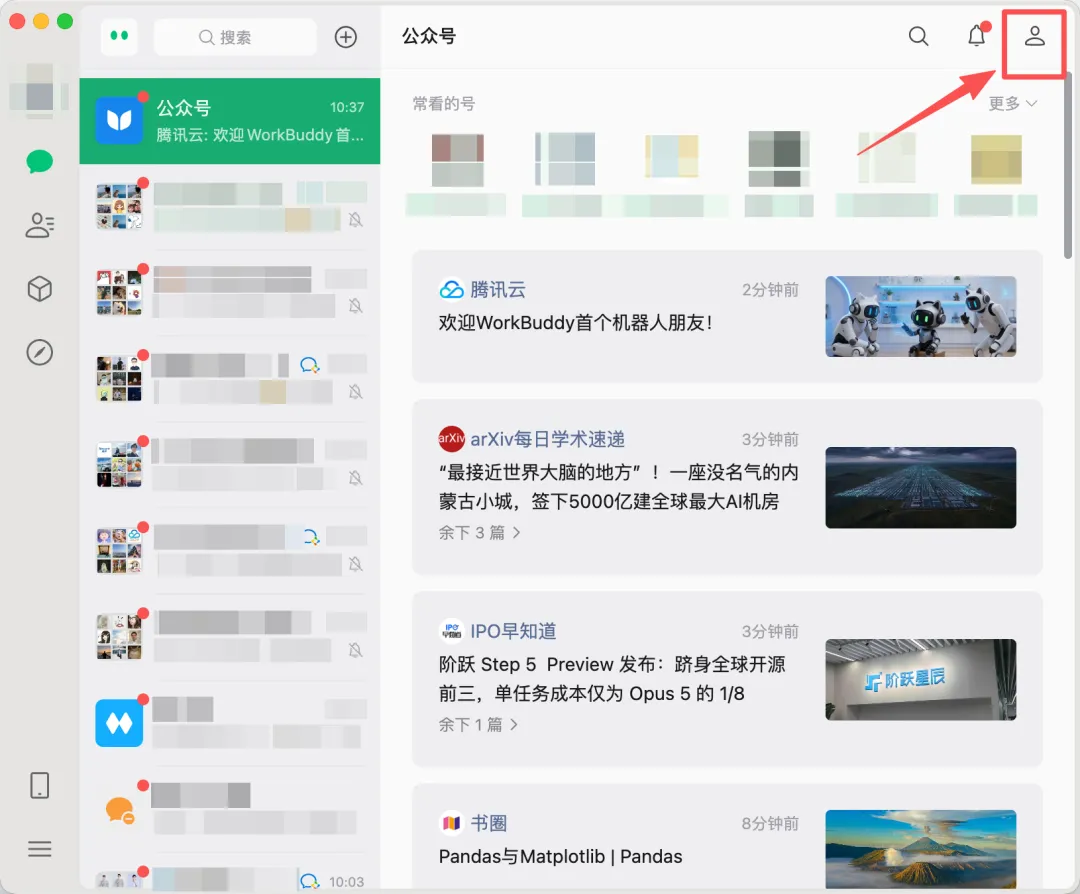
Task: Click the macOS yellow minimize window button
Action: point(41,21)
